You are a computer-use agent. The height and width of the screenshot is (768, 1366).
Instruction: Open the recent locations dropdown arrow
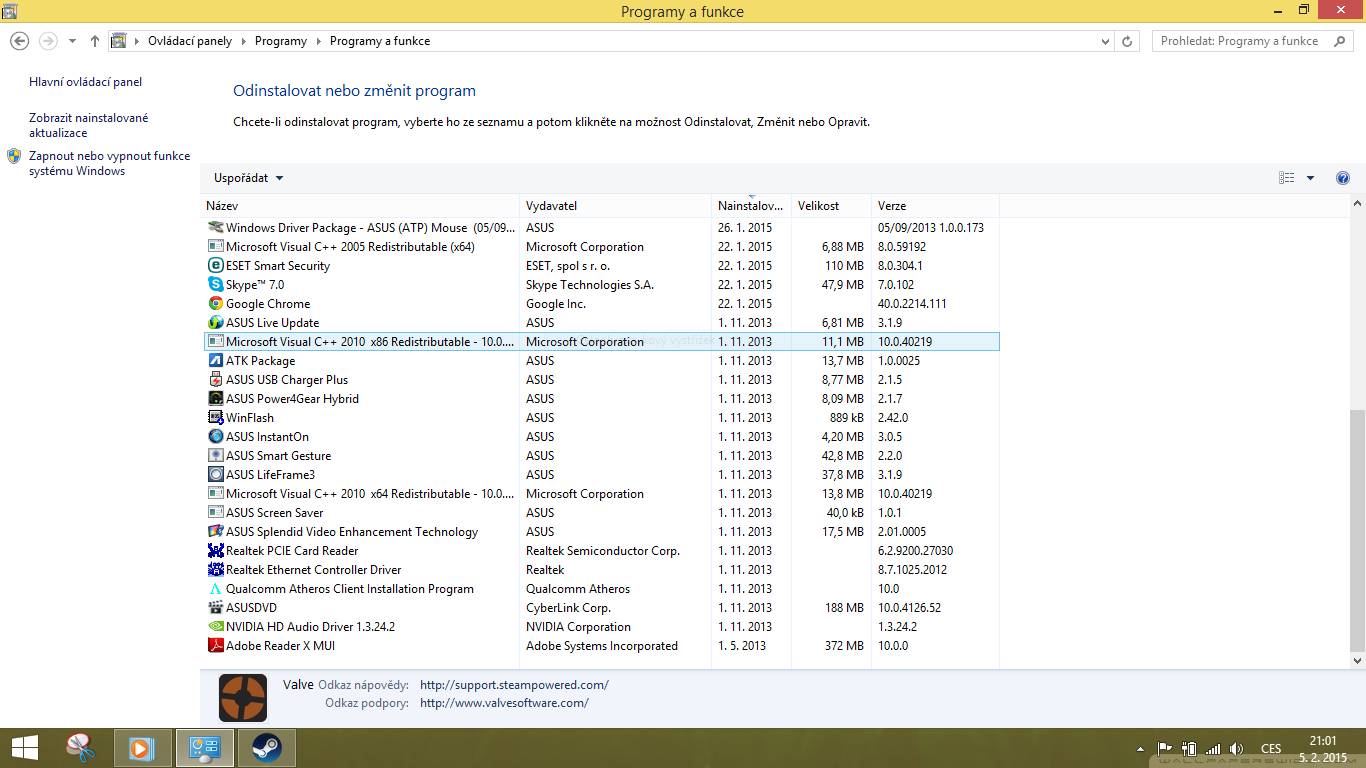click(x=72, y=41)
